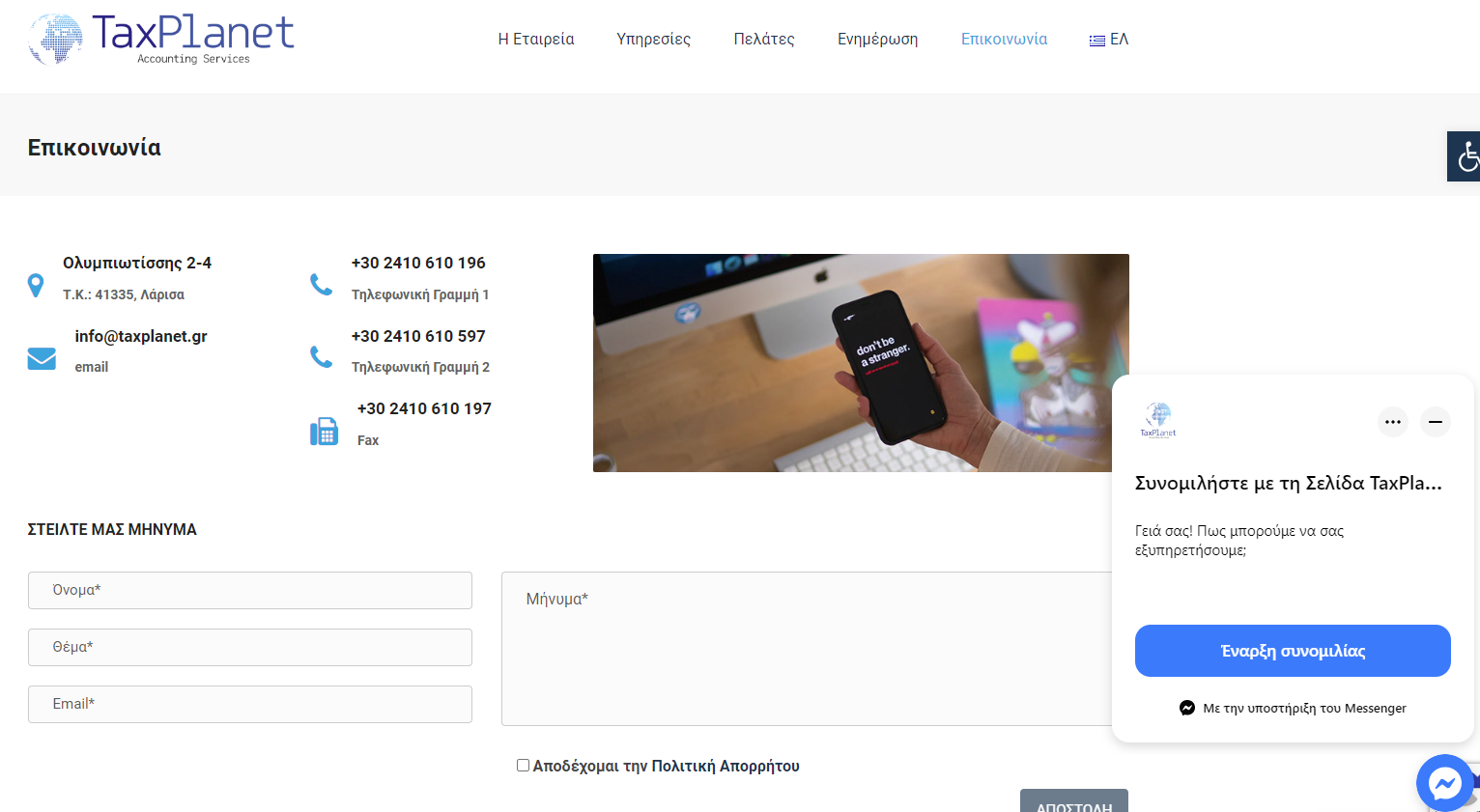1480x812 pixels.
Task: Open the accessibility wheelchair icon panel
Action: point(1465,156)
